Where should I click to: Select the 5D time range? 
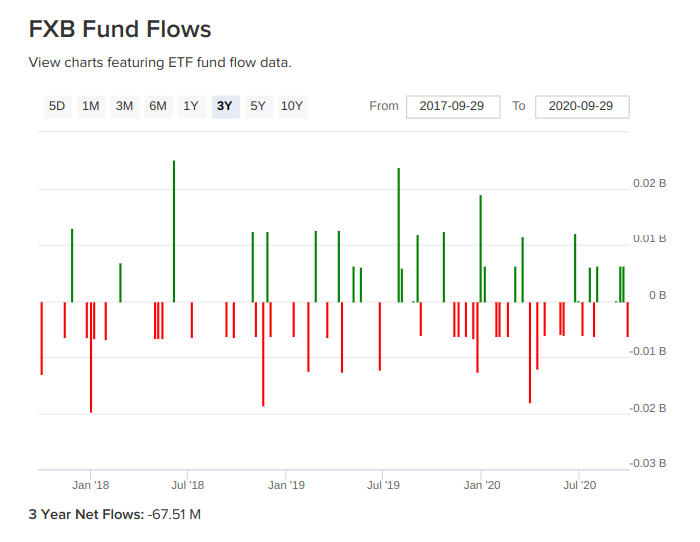coord(57,106)
